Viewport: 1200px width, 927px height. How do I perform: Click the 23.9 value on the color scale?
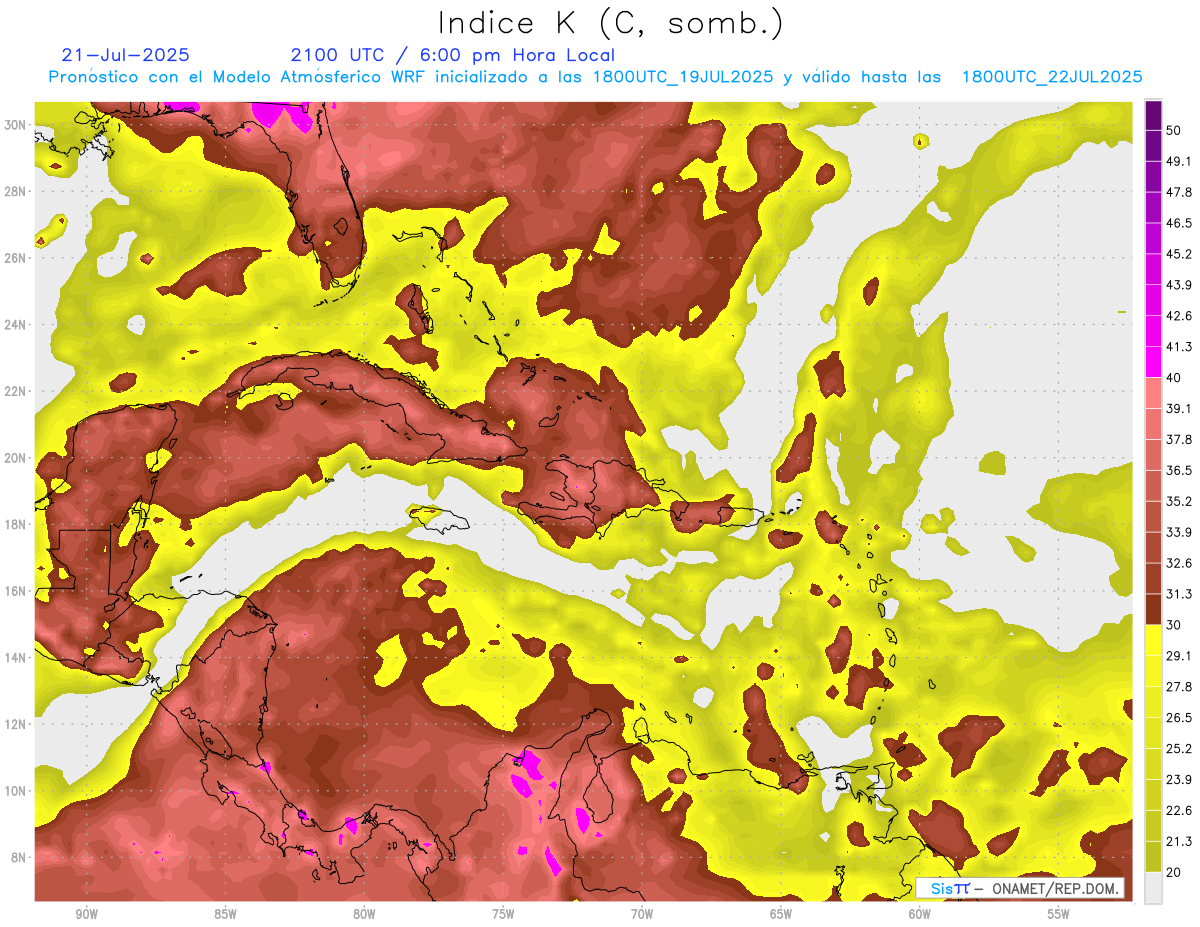coord(1179,779)
